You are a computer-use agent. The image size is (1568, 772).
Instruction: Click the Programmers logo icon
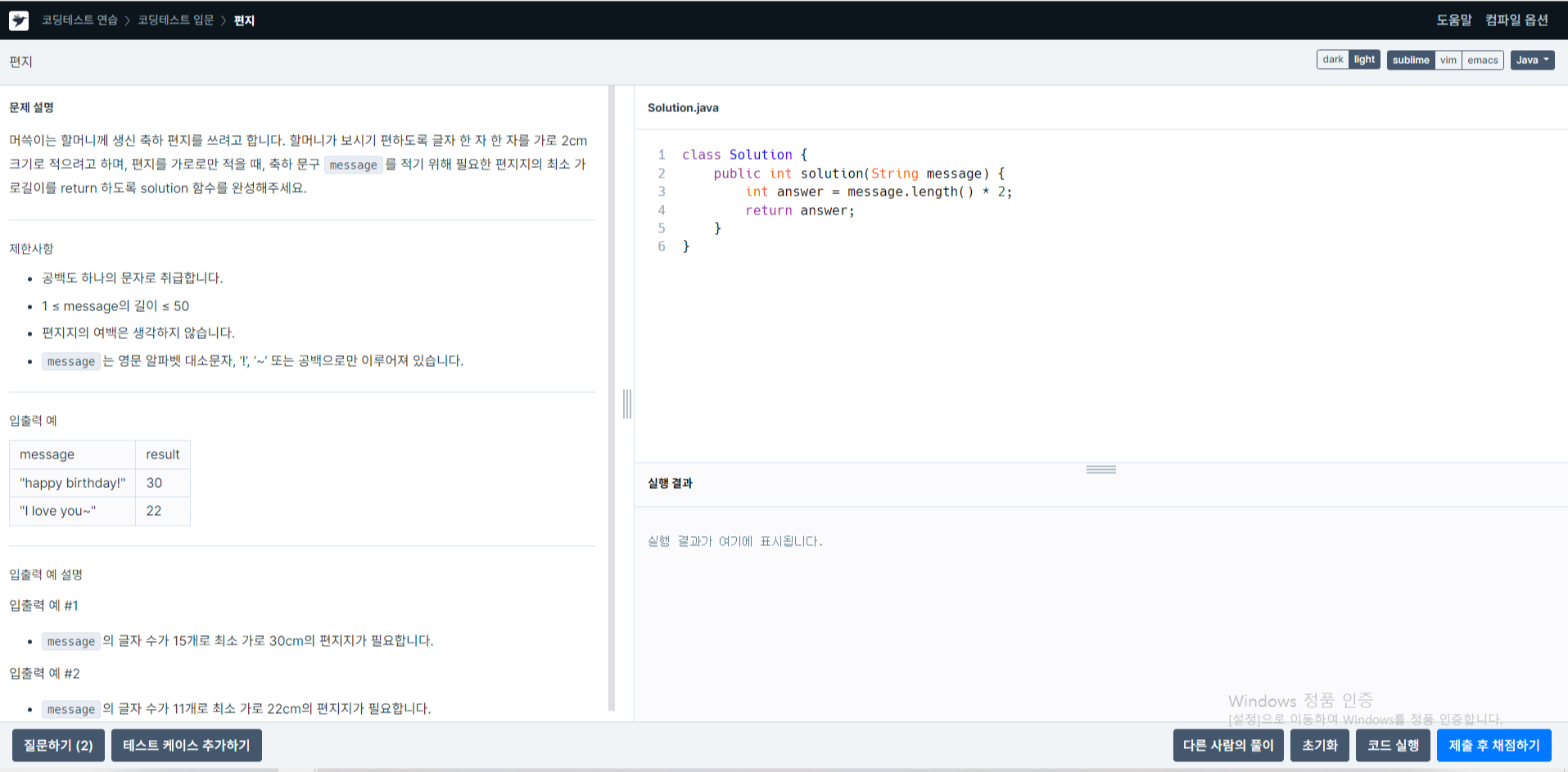pos(18,19)
